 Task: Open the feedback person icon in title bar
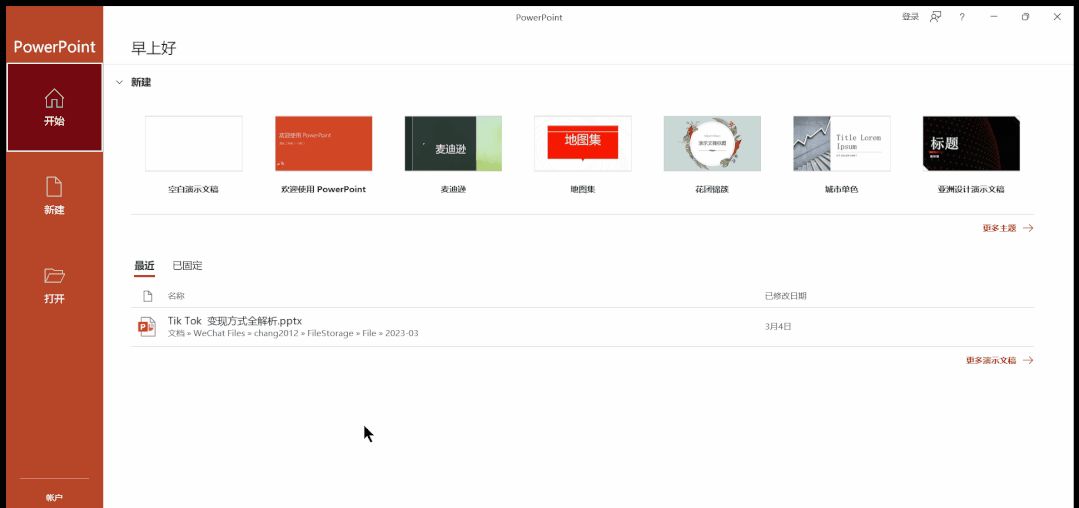tap(935, 17)
